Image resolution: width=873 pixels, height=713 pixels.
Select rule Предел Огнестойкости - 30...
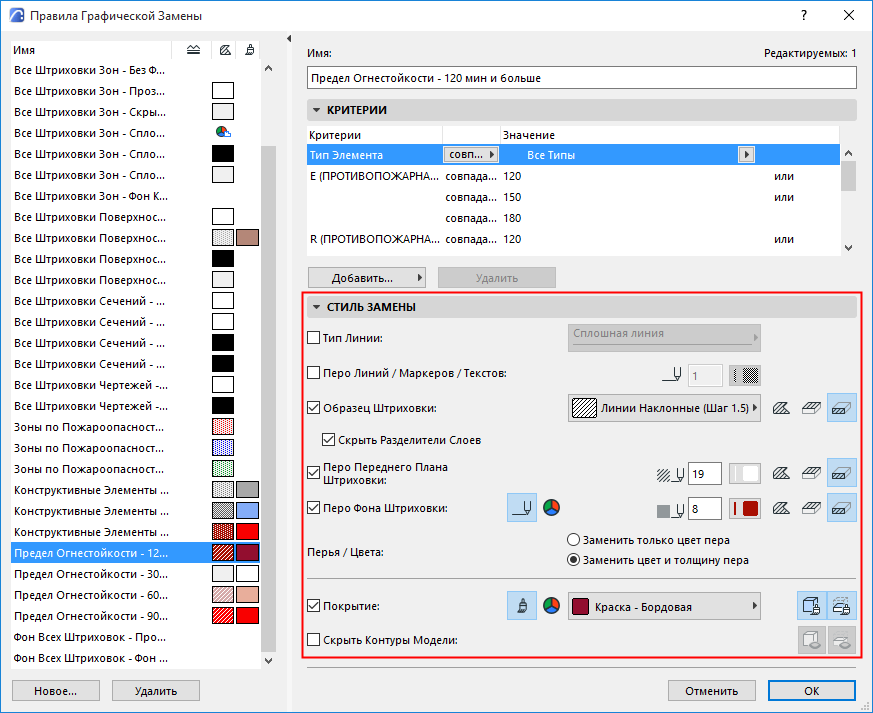click(x=135, y=574)
